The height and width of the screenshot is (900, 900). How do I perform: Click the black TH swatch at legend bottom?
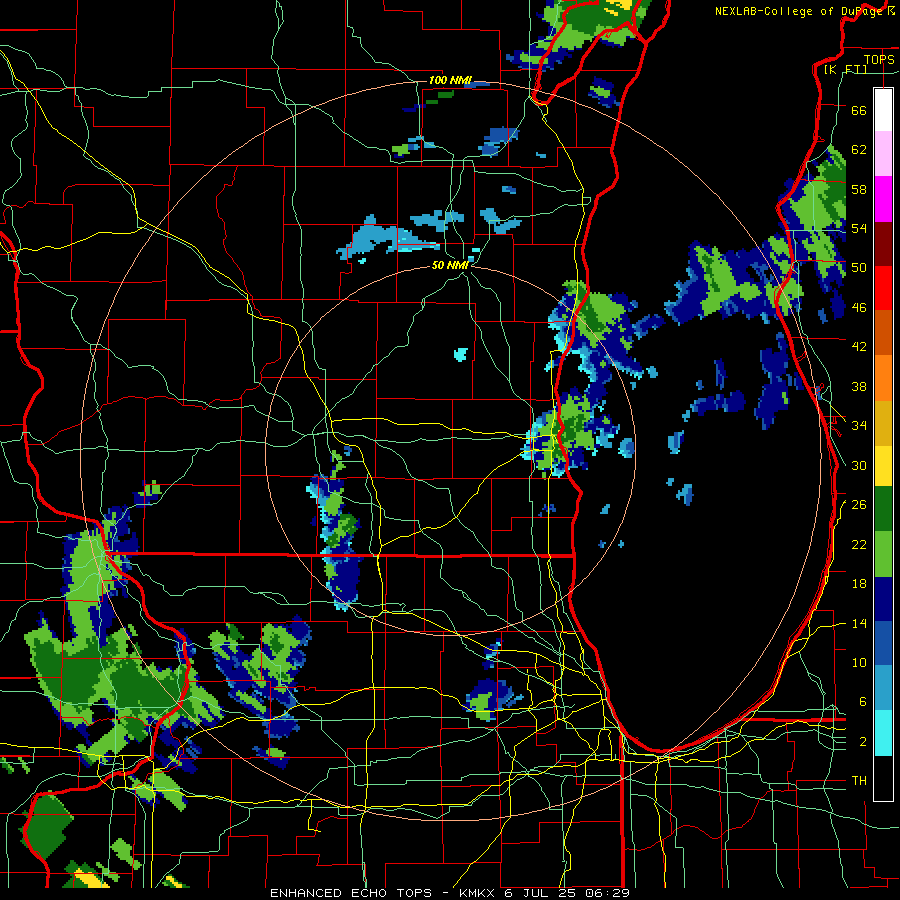click(x=883, y=778)
